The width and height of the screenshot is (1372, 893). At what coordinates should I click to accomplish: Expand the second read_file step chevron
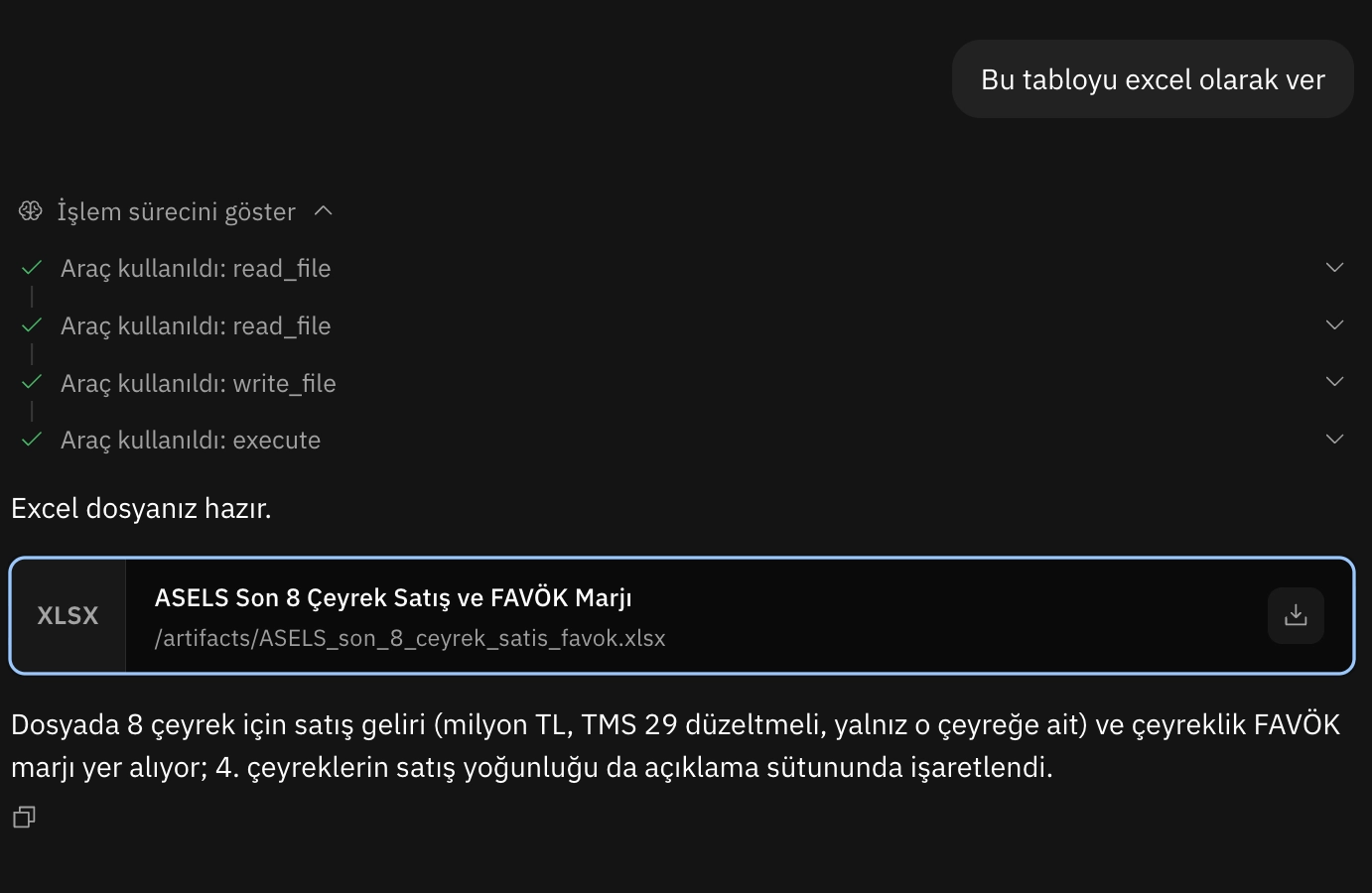[1334, 325]
